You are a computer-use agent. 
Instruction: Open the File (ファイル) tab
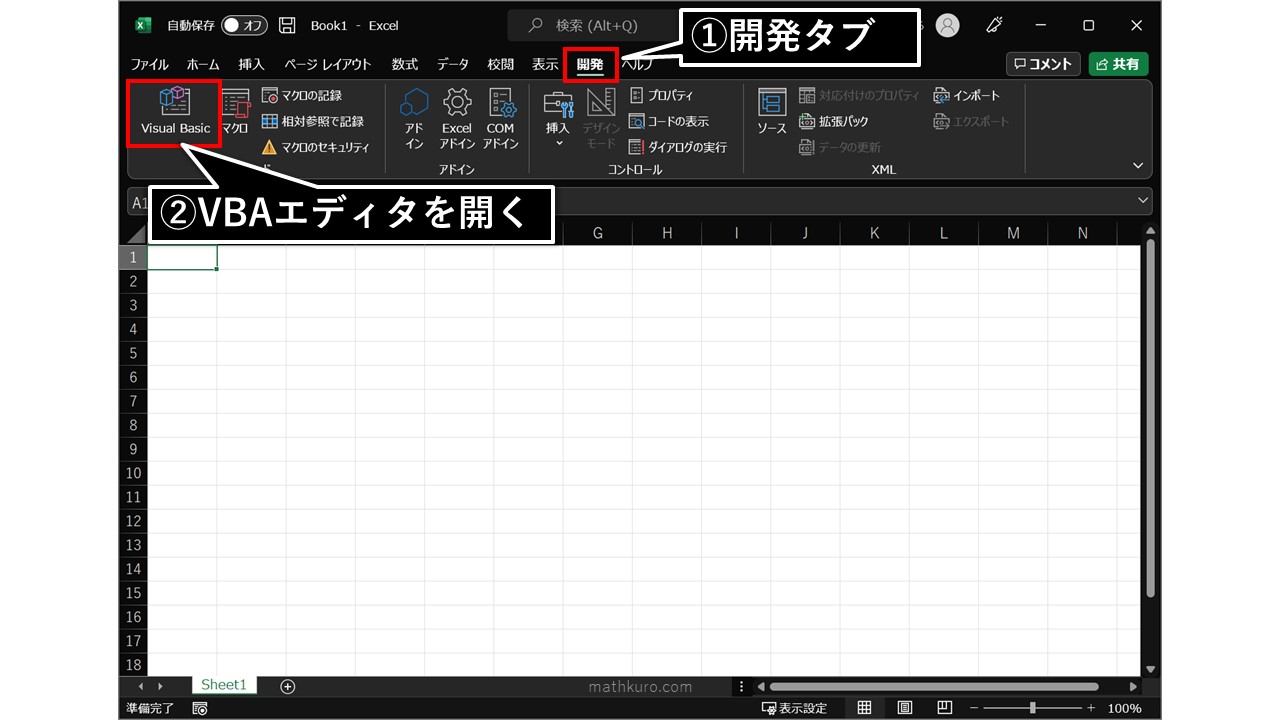coord(150,64)
